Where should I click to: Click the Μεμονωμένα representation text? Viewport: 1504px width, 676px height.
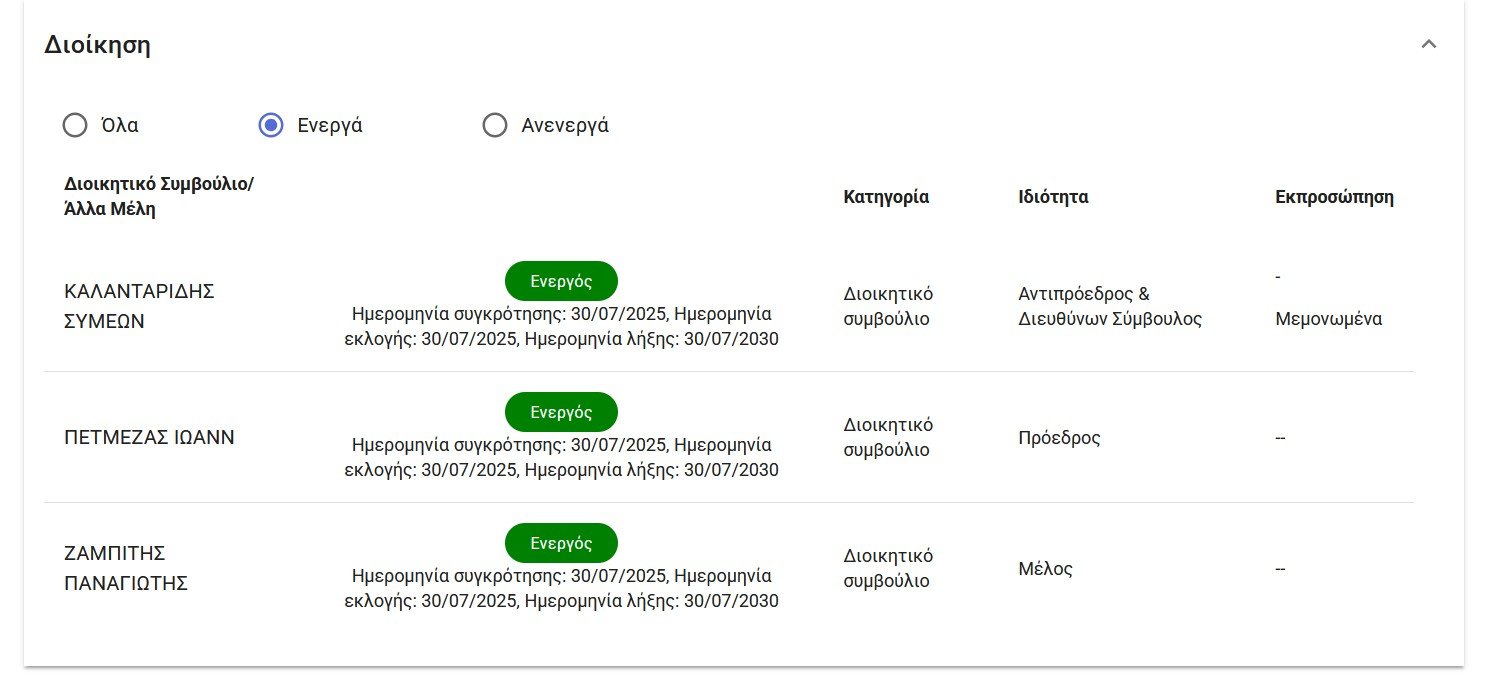click(x=1329, y=320)
